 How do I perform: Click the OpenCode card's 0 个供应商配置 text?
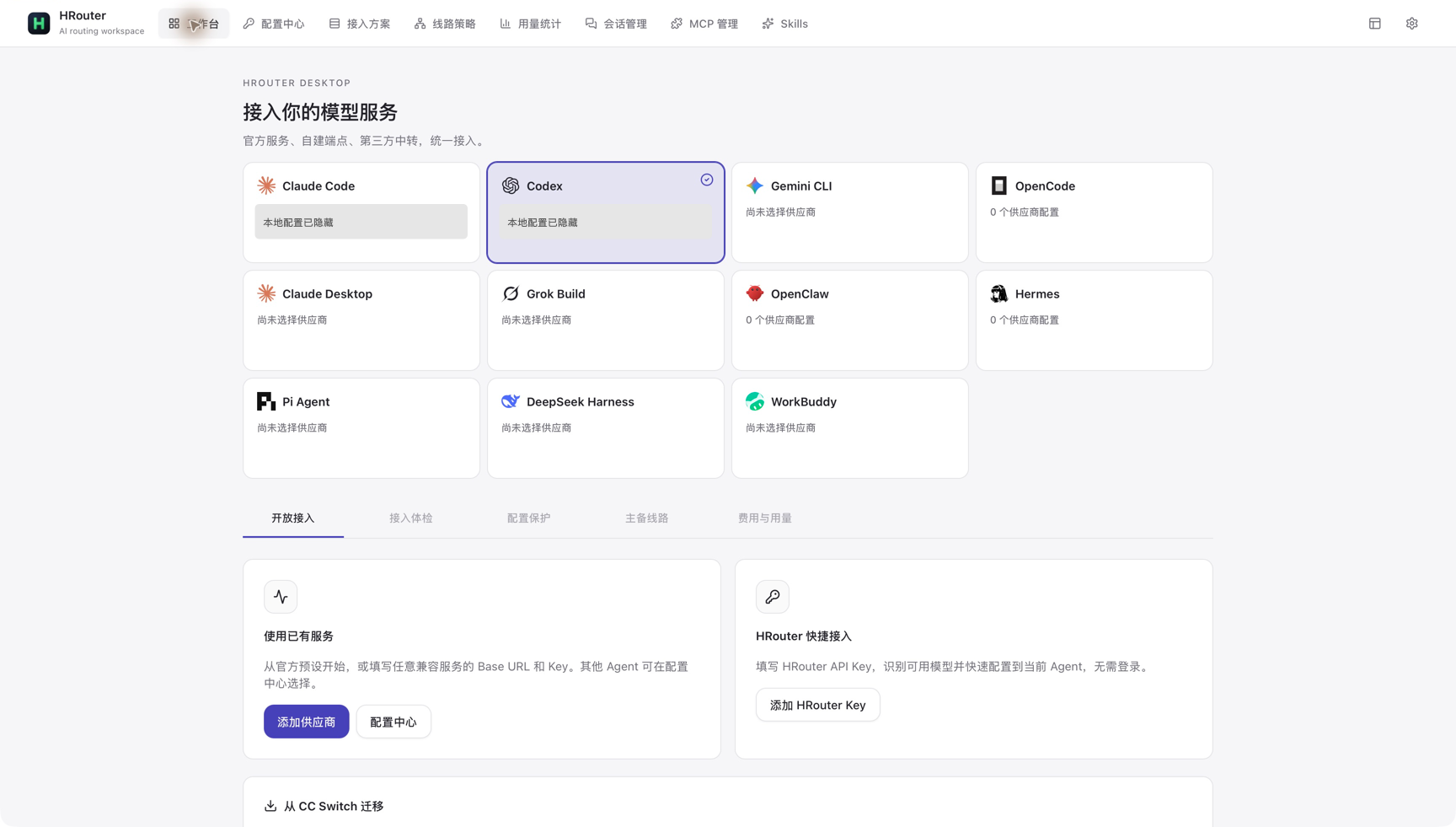pyautogui.click(x=1025, y=212)
